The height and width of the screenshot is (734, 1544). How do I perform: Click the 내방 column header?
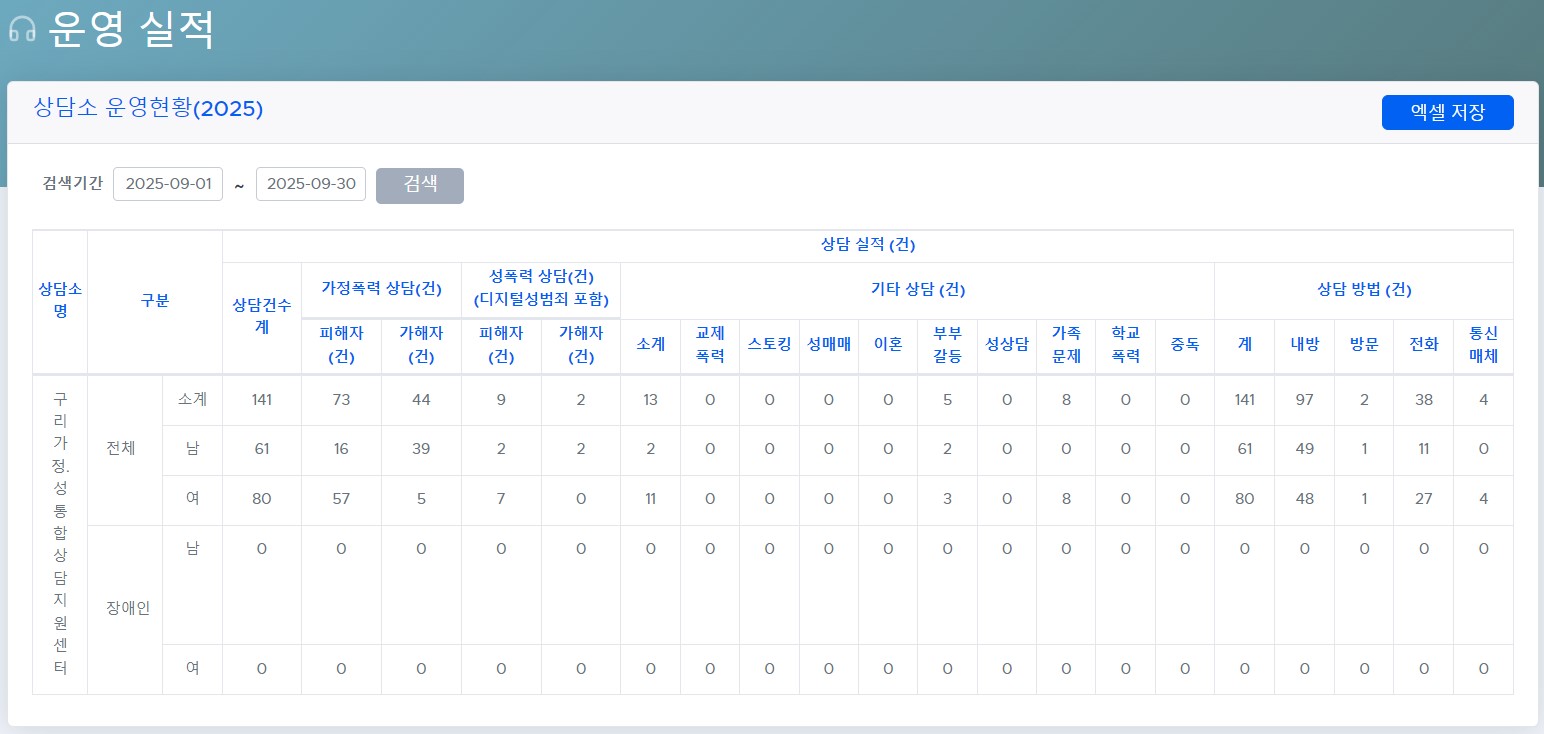[1304, 344]
